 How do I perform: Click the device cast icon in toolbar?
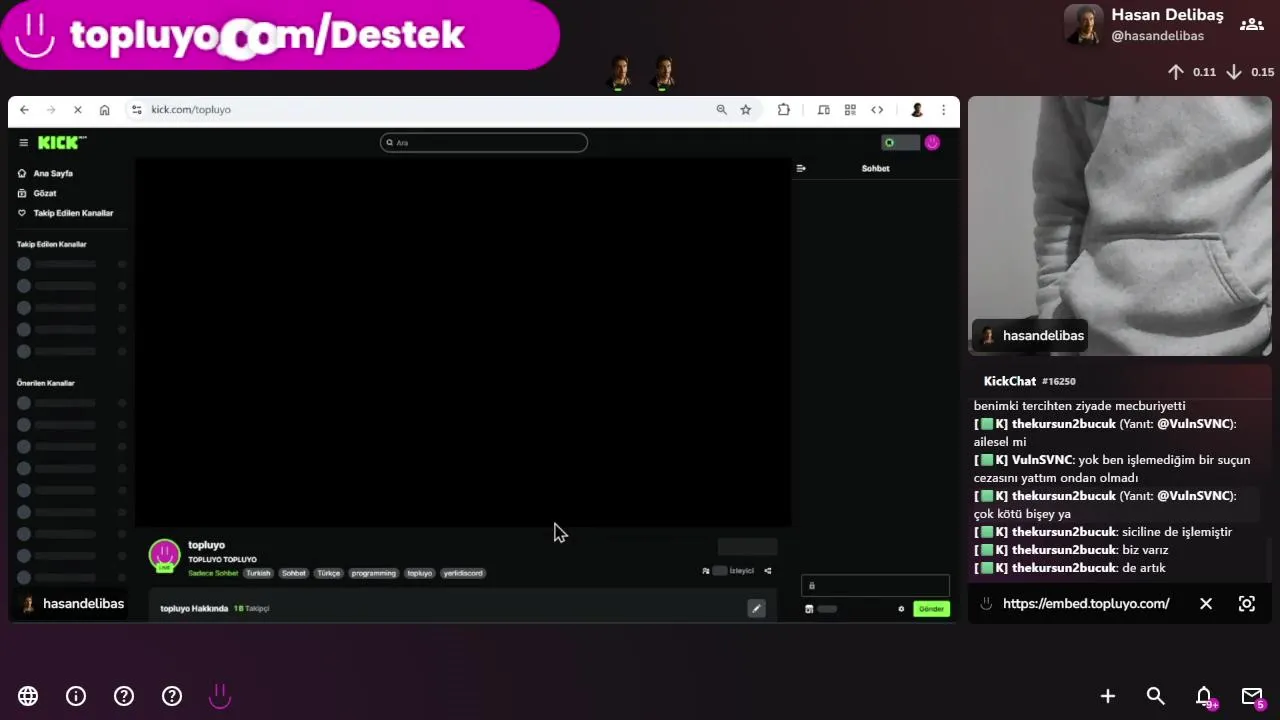pyautogui.click(x=824, y=110)
